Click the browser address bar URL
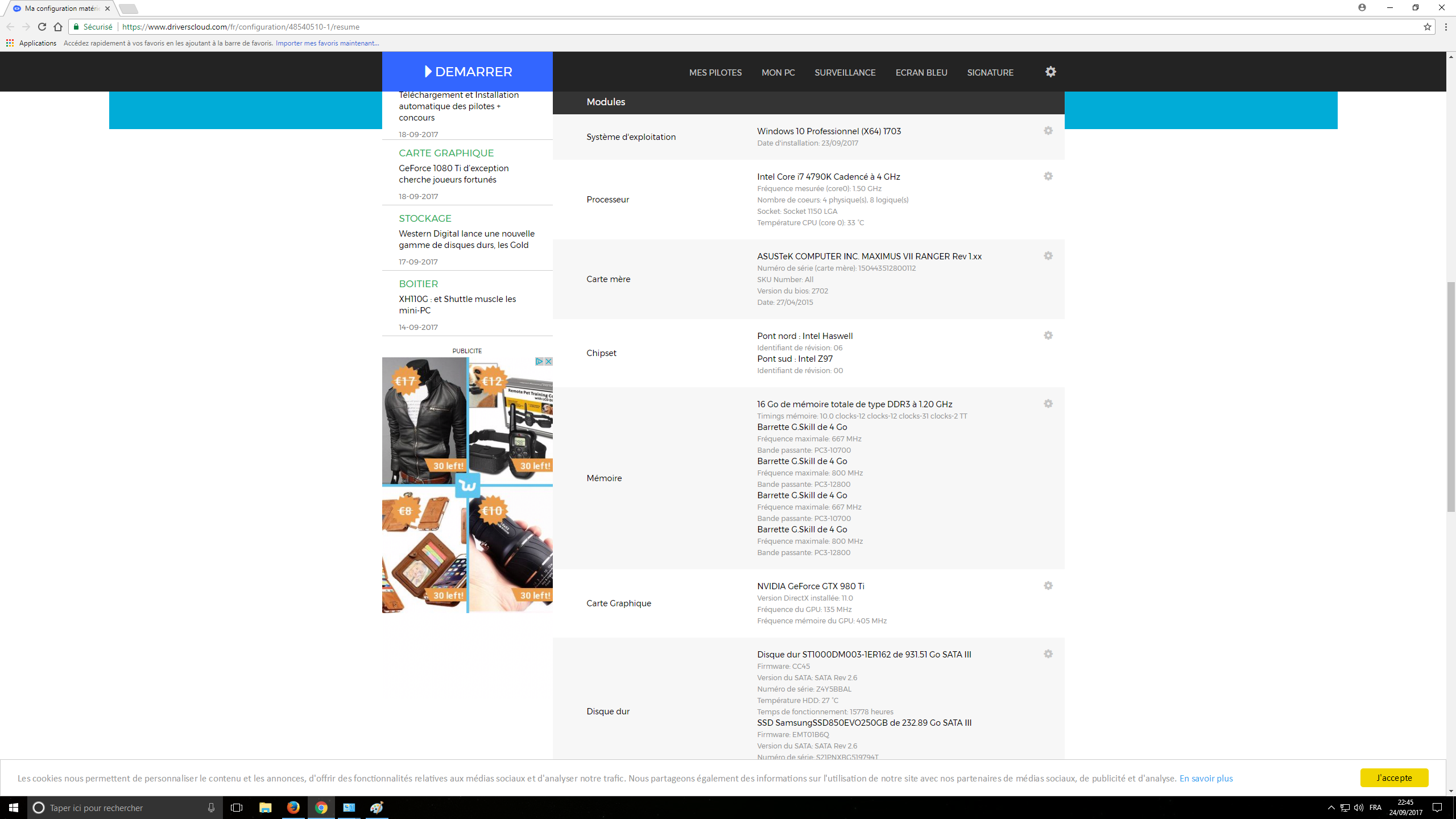This screenshot has width=1456, height=819. click(241, 27)
